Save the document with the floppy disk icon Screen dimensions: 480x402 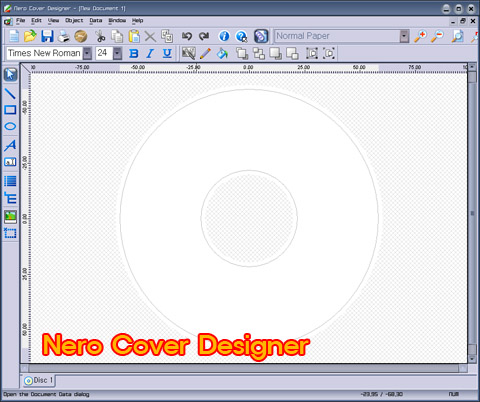47,36
